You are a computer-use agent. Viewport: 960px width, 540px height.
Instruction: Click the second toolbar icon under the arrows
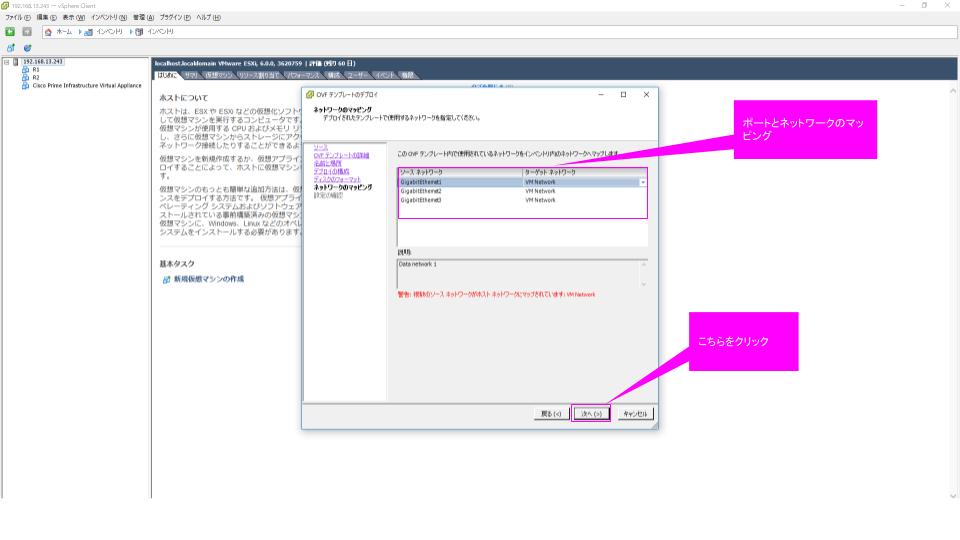28,48
